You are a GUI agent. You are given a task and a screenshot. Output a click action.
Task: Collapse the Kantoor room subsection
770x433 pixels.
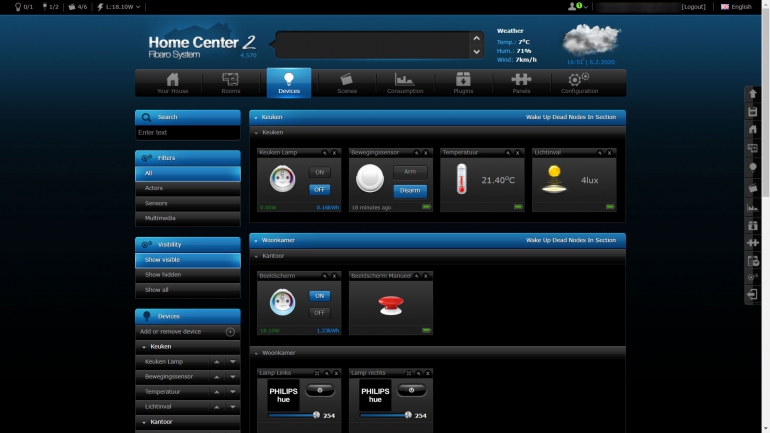[256, 256]
